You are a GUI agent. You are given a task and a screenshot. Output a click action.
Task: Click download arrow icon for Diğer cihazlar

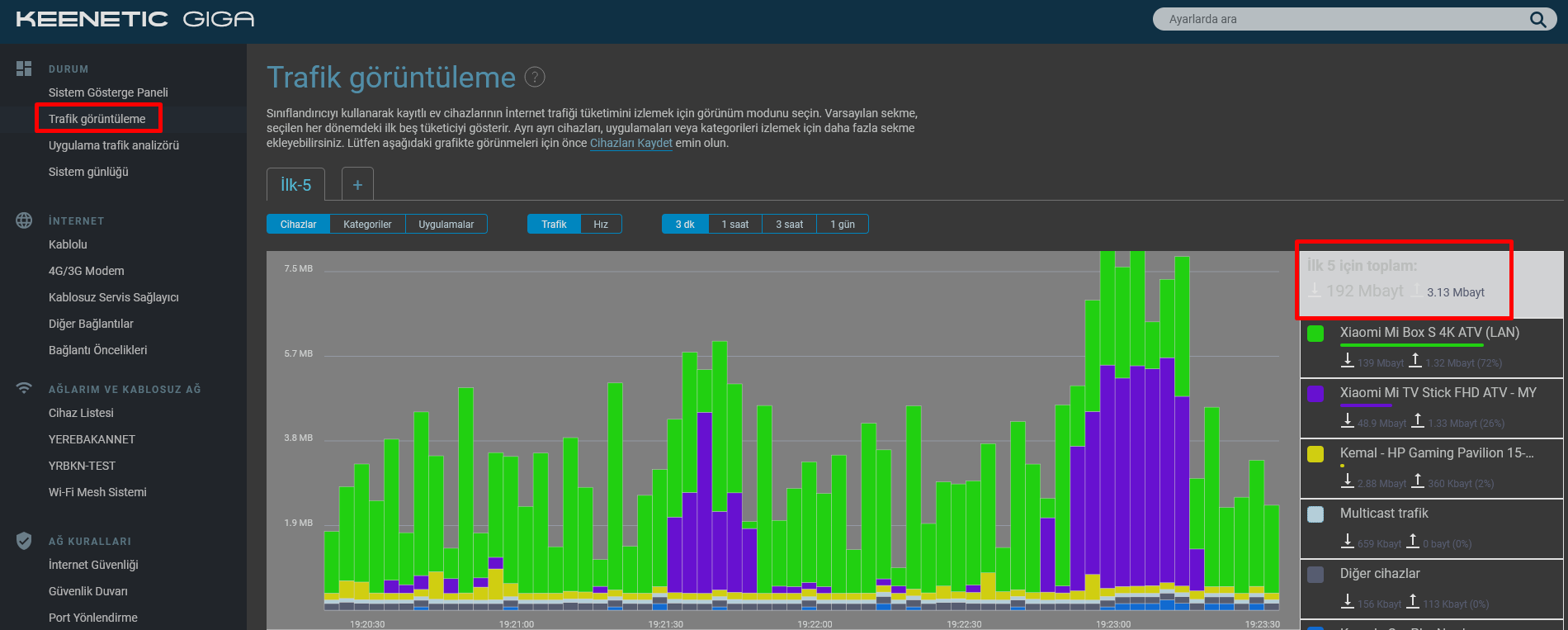[x=1348, y=601]
